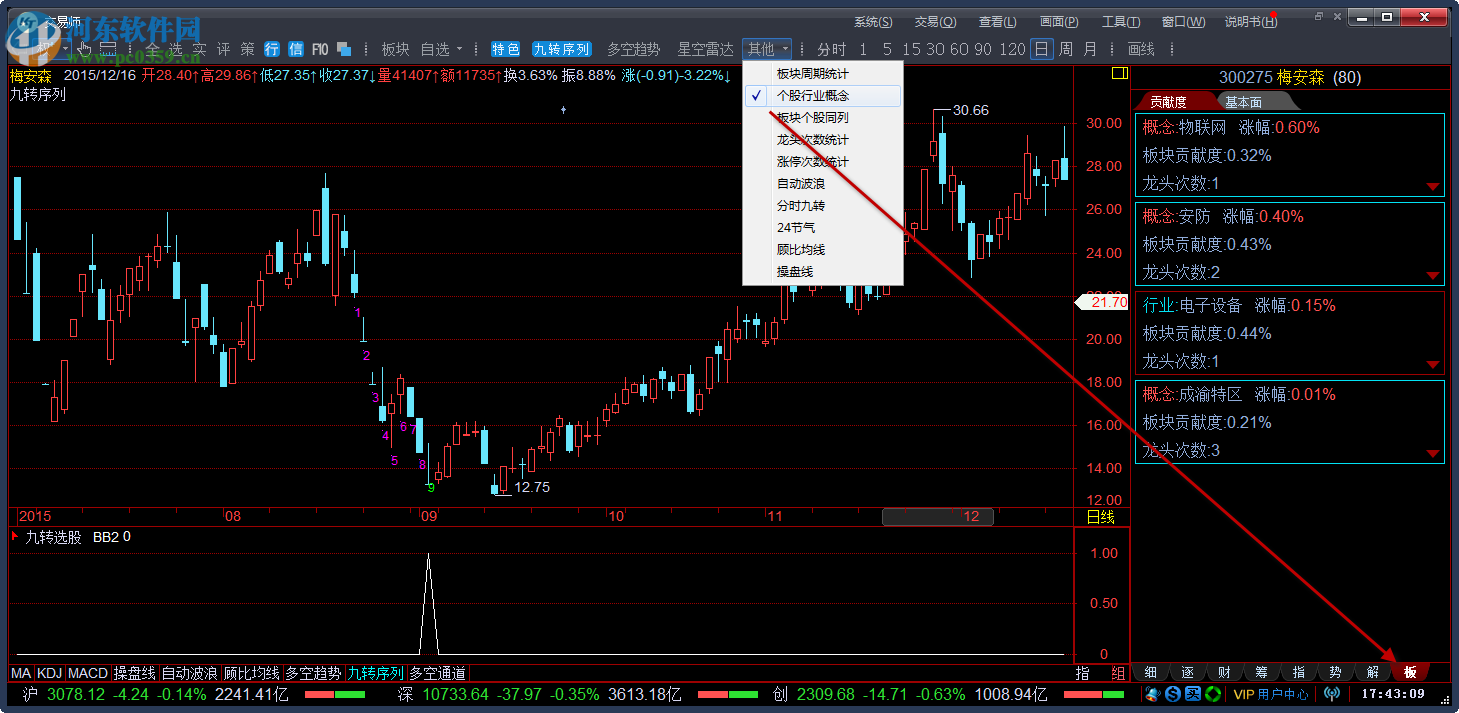The image size is (1459, 713).
Task: Switch to the 周 weekly period
Action: tap(1066, 49)
